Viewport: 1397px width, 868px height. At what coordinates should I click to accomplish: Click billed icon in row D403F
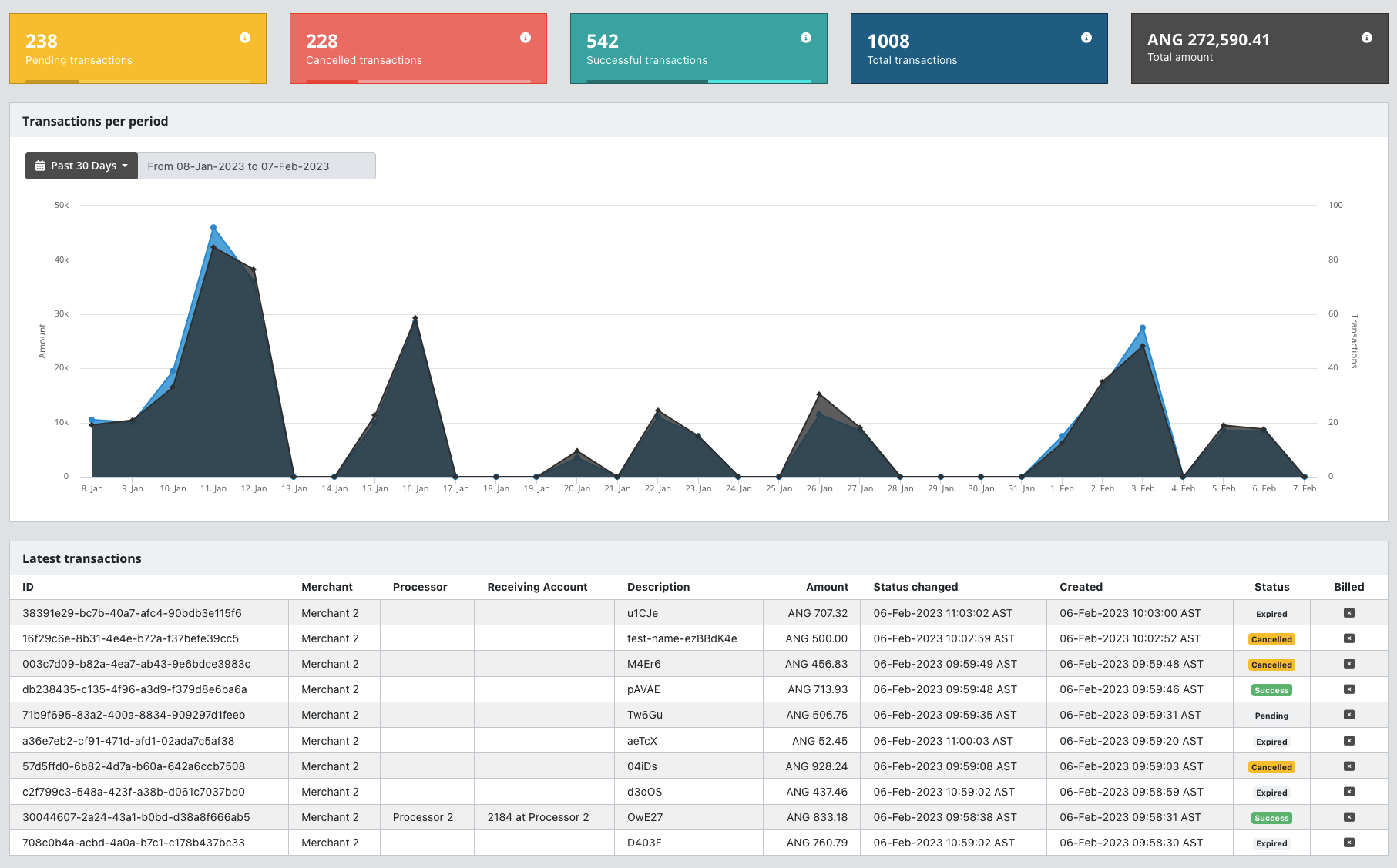(x=1349, y=843)
